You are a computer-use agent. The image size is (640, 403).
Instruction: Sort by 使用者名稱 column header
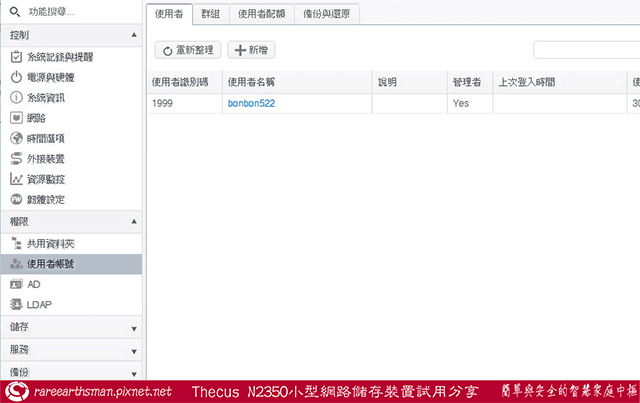(297, 82)
